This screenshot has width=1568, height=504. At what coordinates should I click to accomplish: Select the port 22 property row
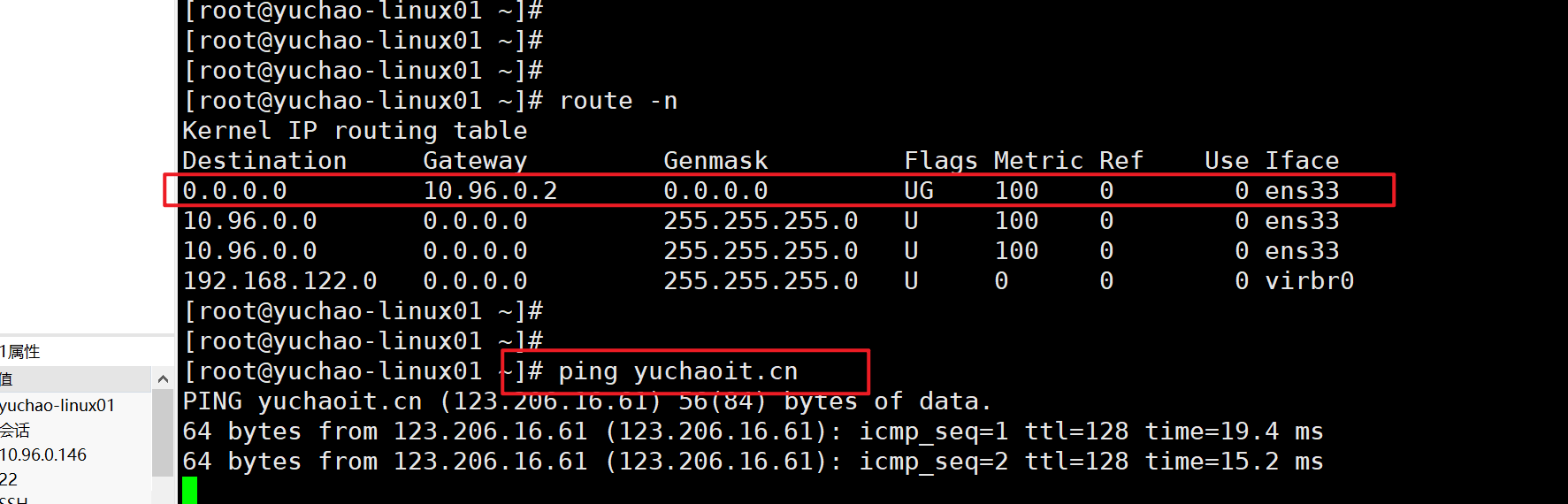pyautogui.click(x=9, y=479)
